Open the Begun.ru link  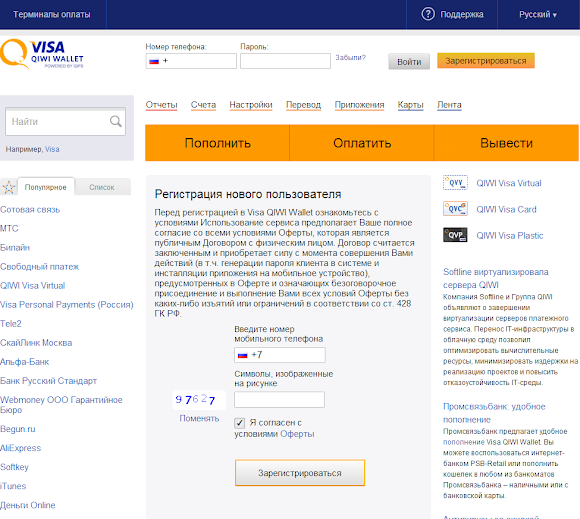click(x=18, y=429)
